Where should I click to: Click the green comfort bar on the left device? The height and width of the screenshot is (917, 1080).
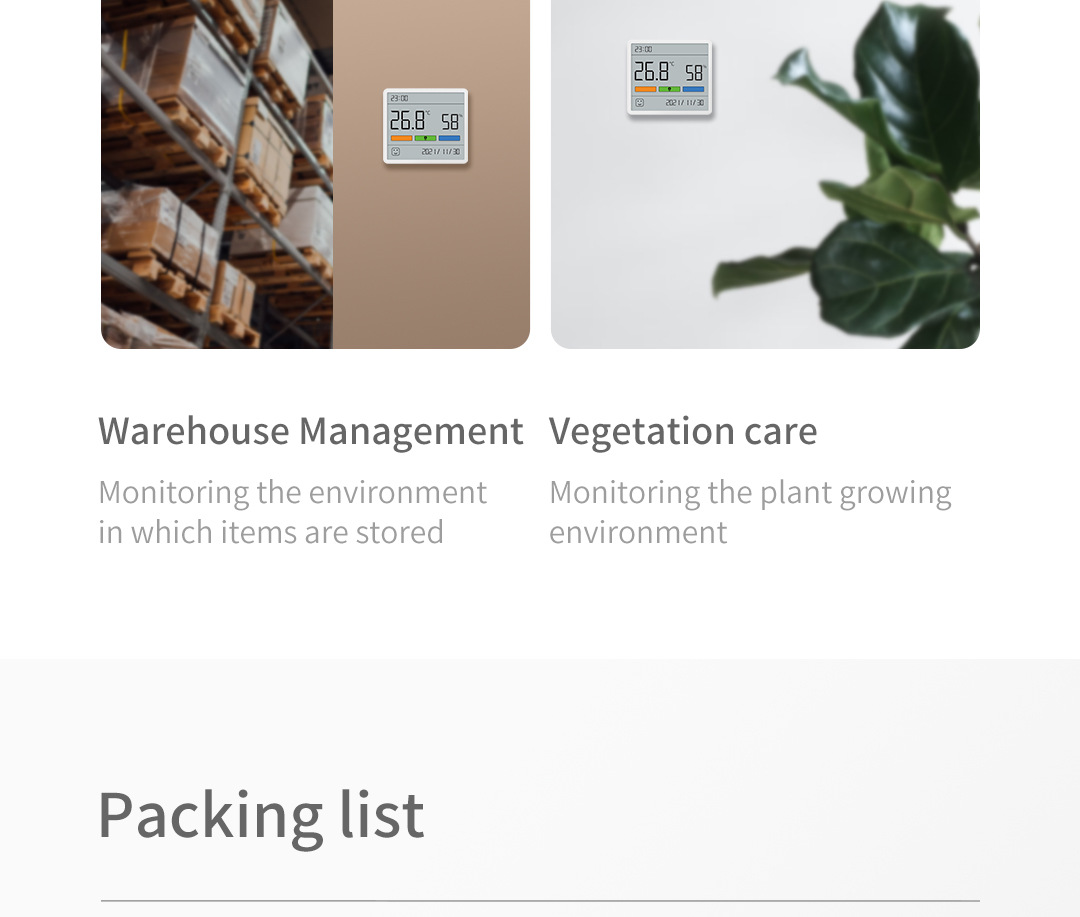point(426,138)
